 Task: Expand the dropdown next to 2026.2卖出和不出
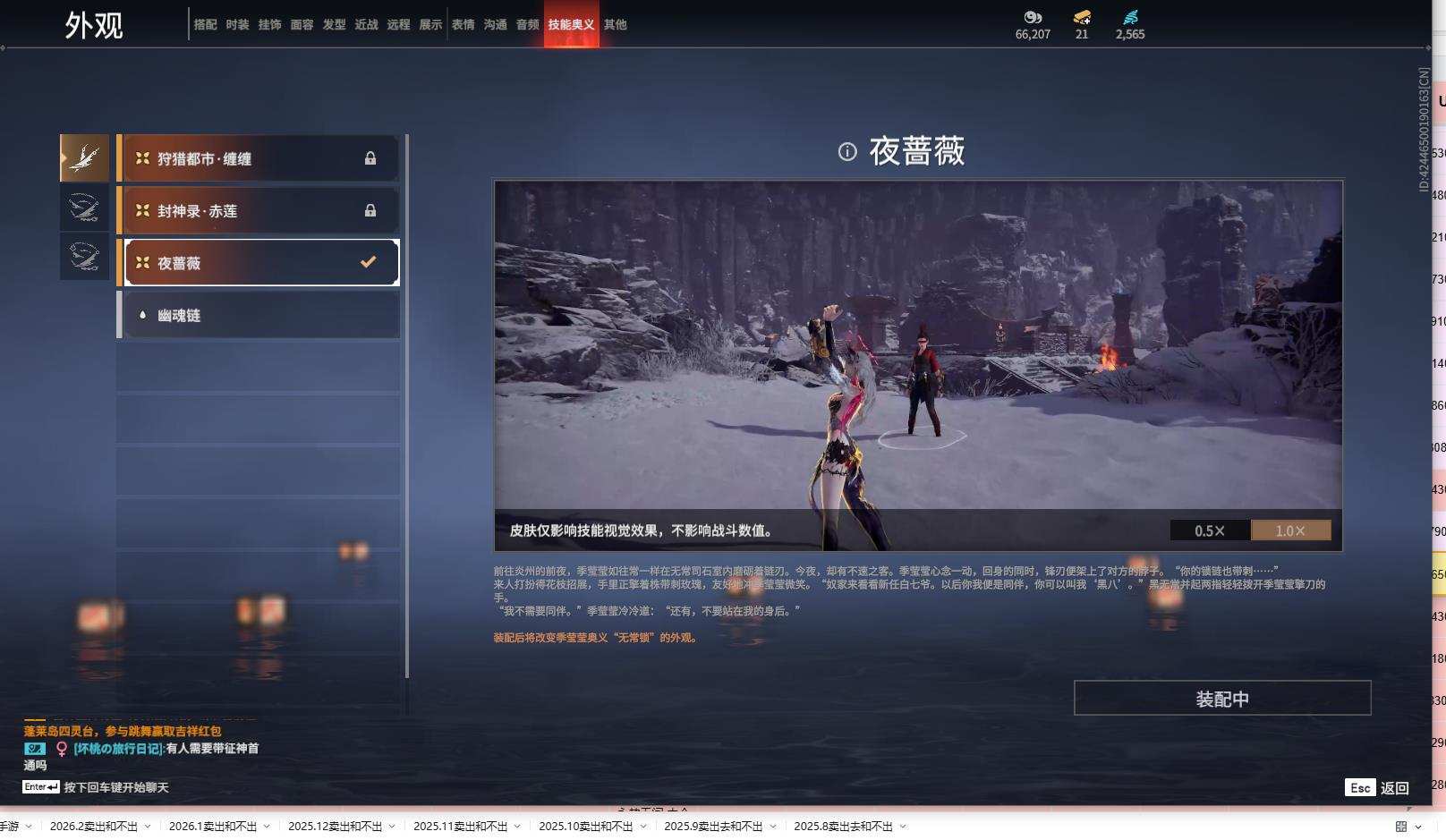[x=149, y=827]
